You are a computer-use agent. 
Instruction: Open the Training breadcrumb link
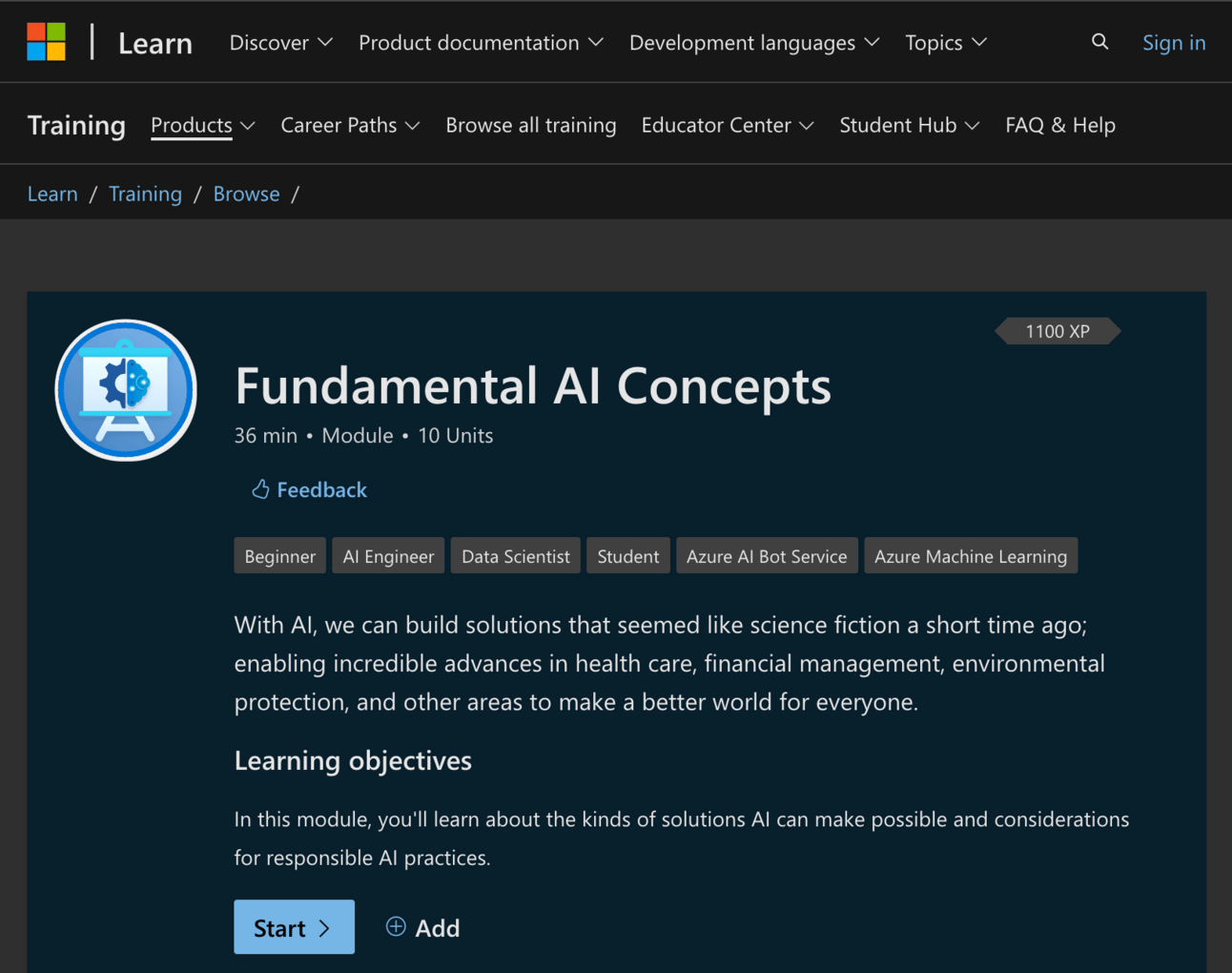145,194
